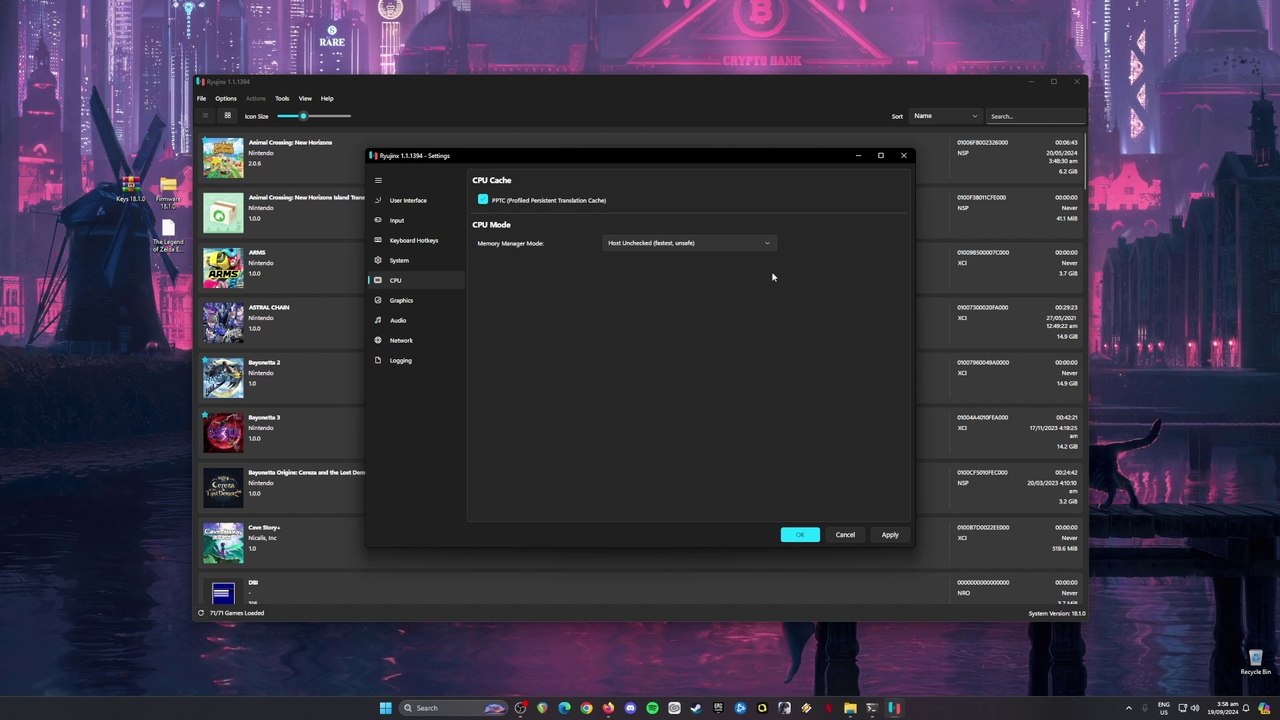Open the Logging settings section
Image resolution: width=1280 pixels, height=720 pixels.
400,360
